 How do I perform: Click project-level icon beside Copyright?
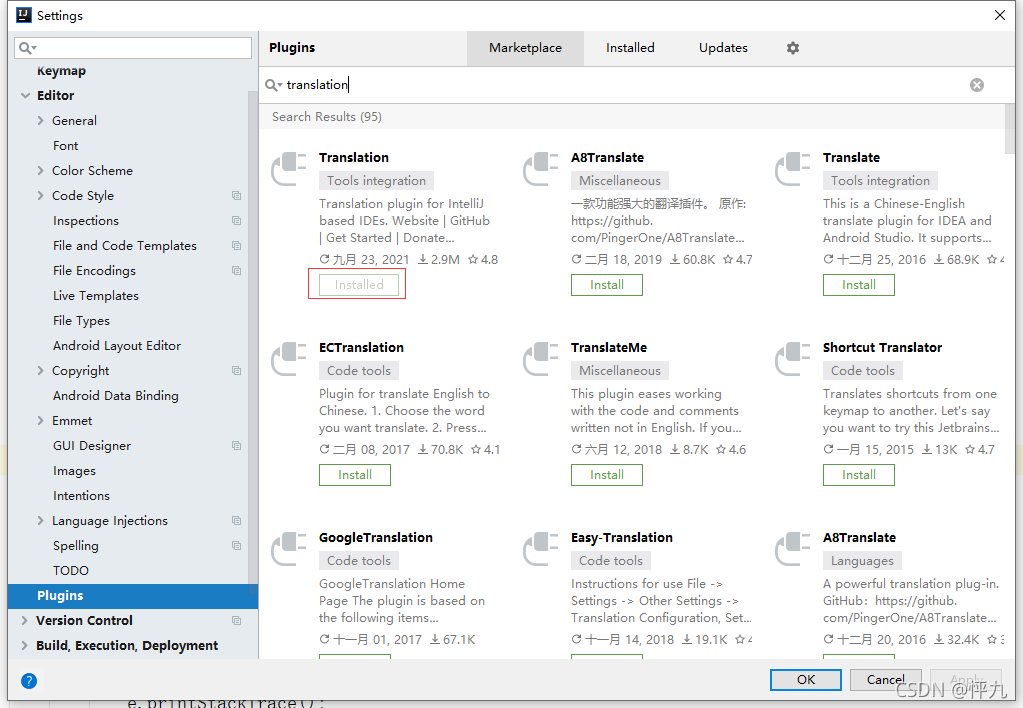236,371
